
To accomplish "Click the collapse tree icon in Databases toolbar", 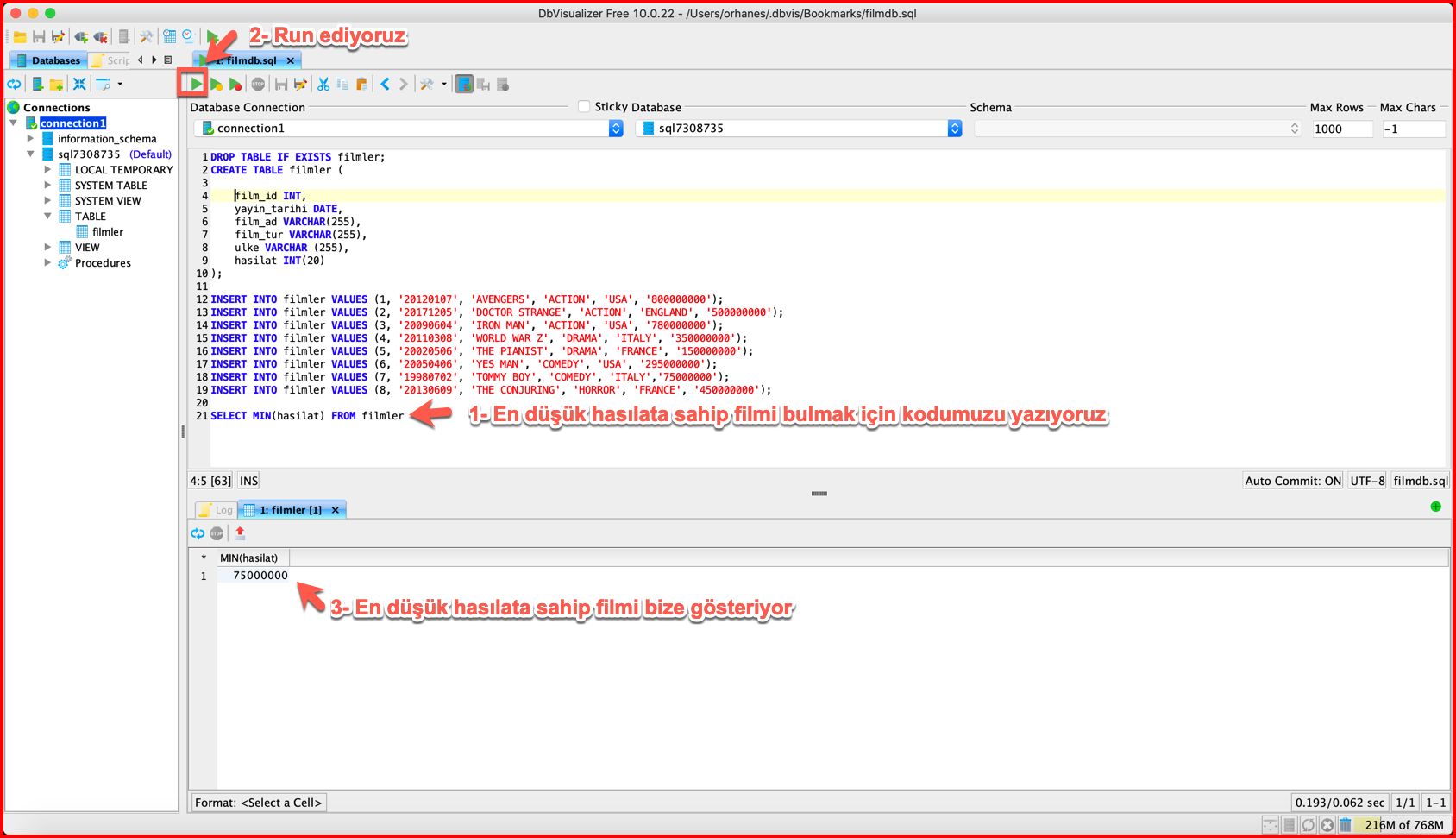I will (79, 85).
